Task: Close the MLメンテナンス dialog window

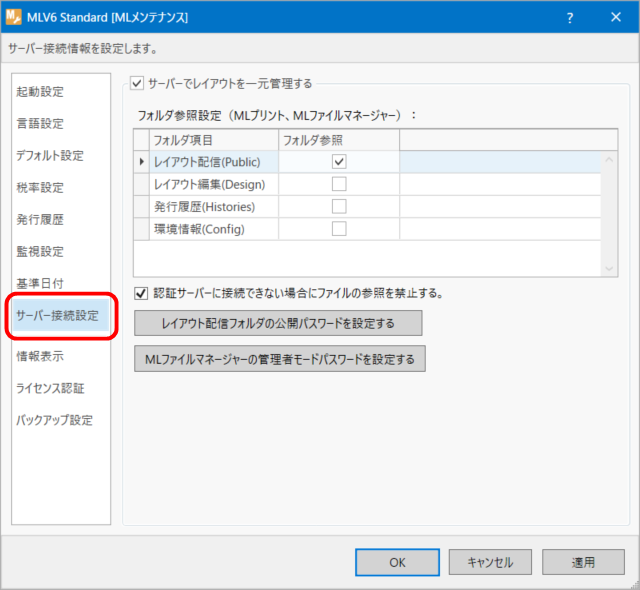Action: (x=616, y=17)
